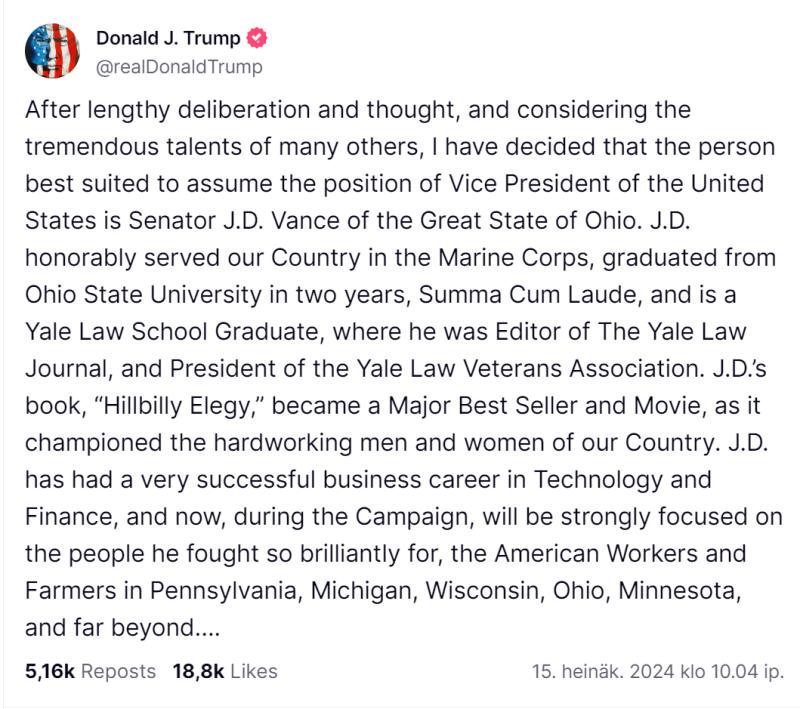Click the "Yale Law School Graduate" phrase

172,332
